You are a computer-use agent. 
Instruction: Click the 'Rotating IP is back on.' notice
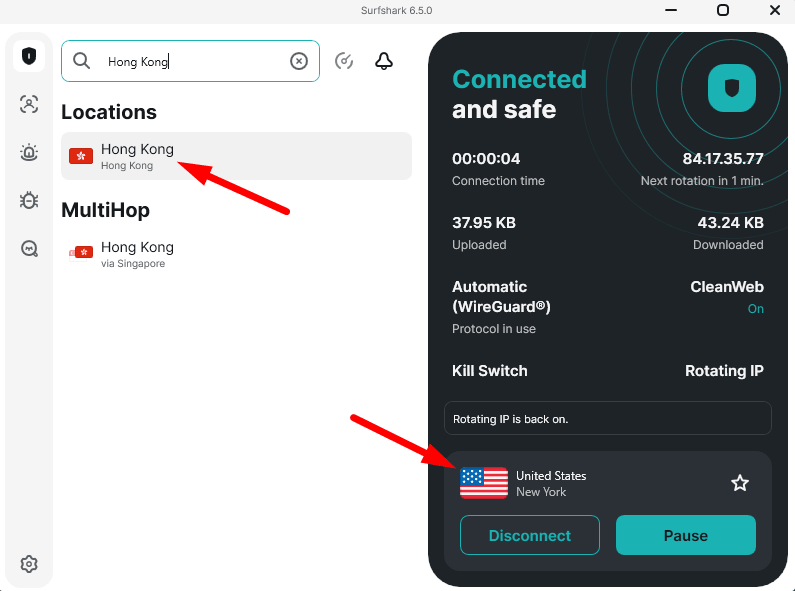point(608,418)
